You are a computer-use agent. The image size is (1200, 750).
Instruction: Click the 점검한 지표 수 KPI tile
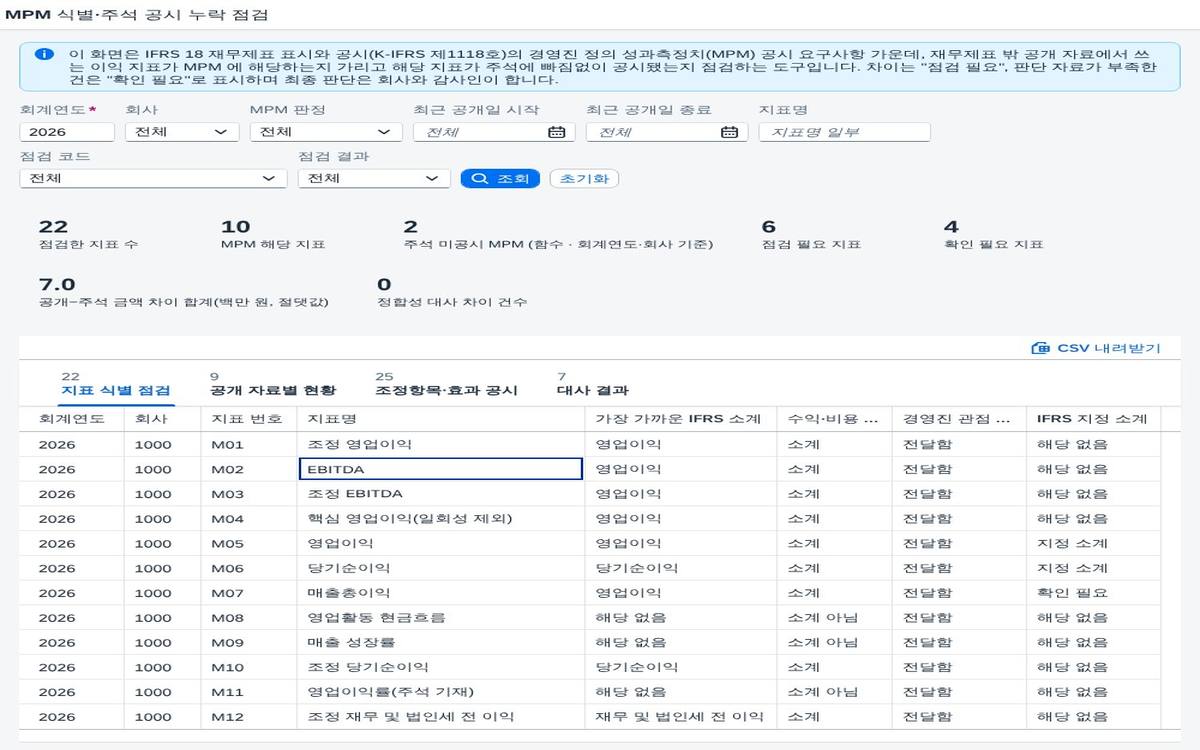coord(88,235)
